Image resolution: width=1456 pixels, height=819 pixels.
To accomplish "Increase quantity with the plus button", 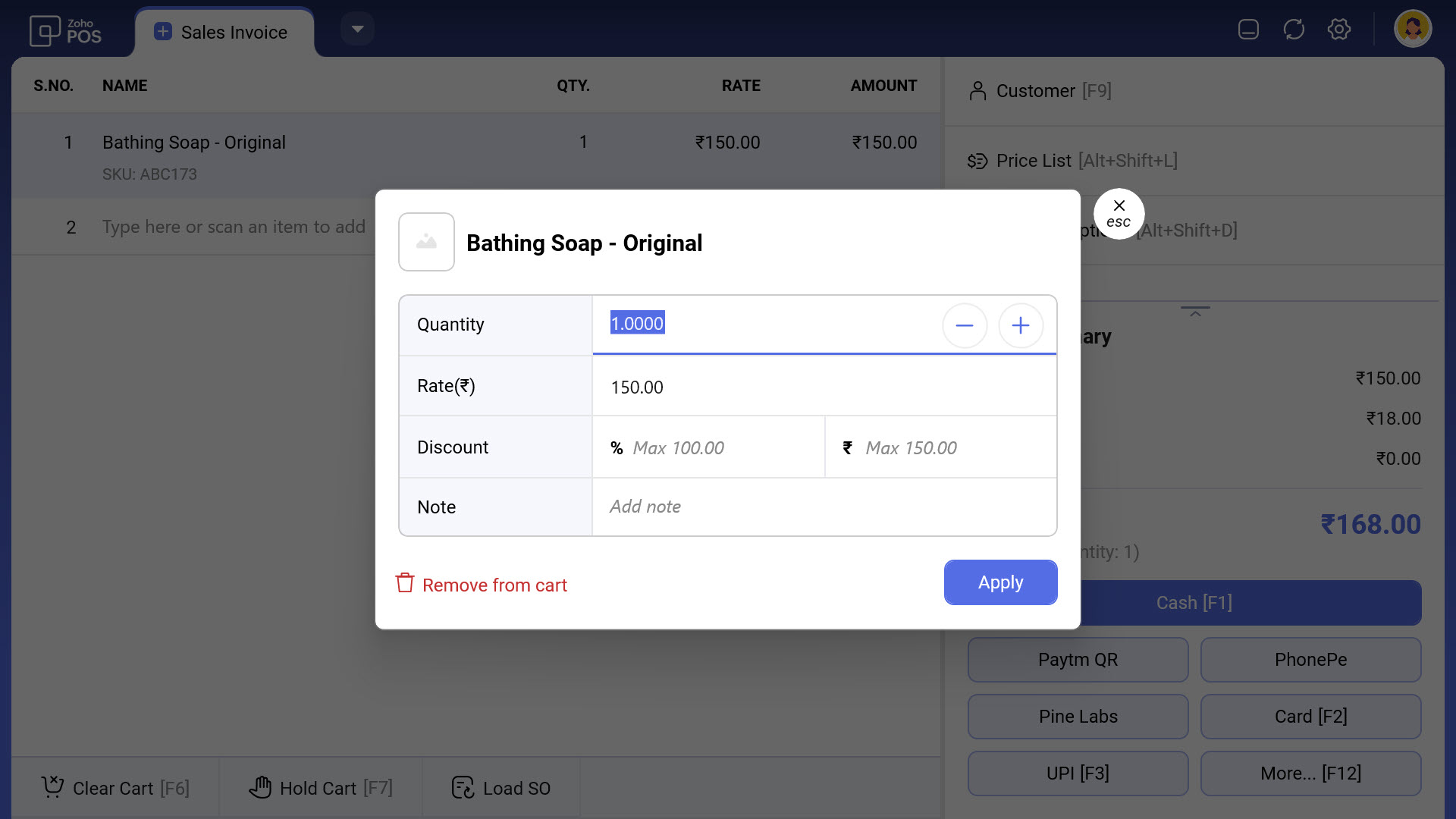I will pos(1021,325).
